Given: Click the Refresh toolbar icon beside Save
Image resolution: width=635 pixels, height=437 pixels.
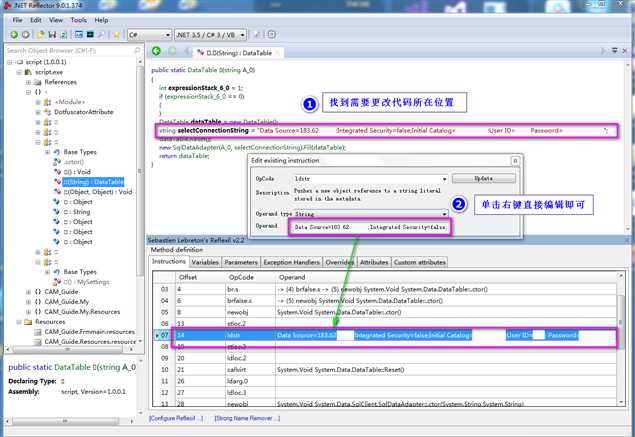Looking at the screenshot, I should (64, 35).
